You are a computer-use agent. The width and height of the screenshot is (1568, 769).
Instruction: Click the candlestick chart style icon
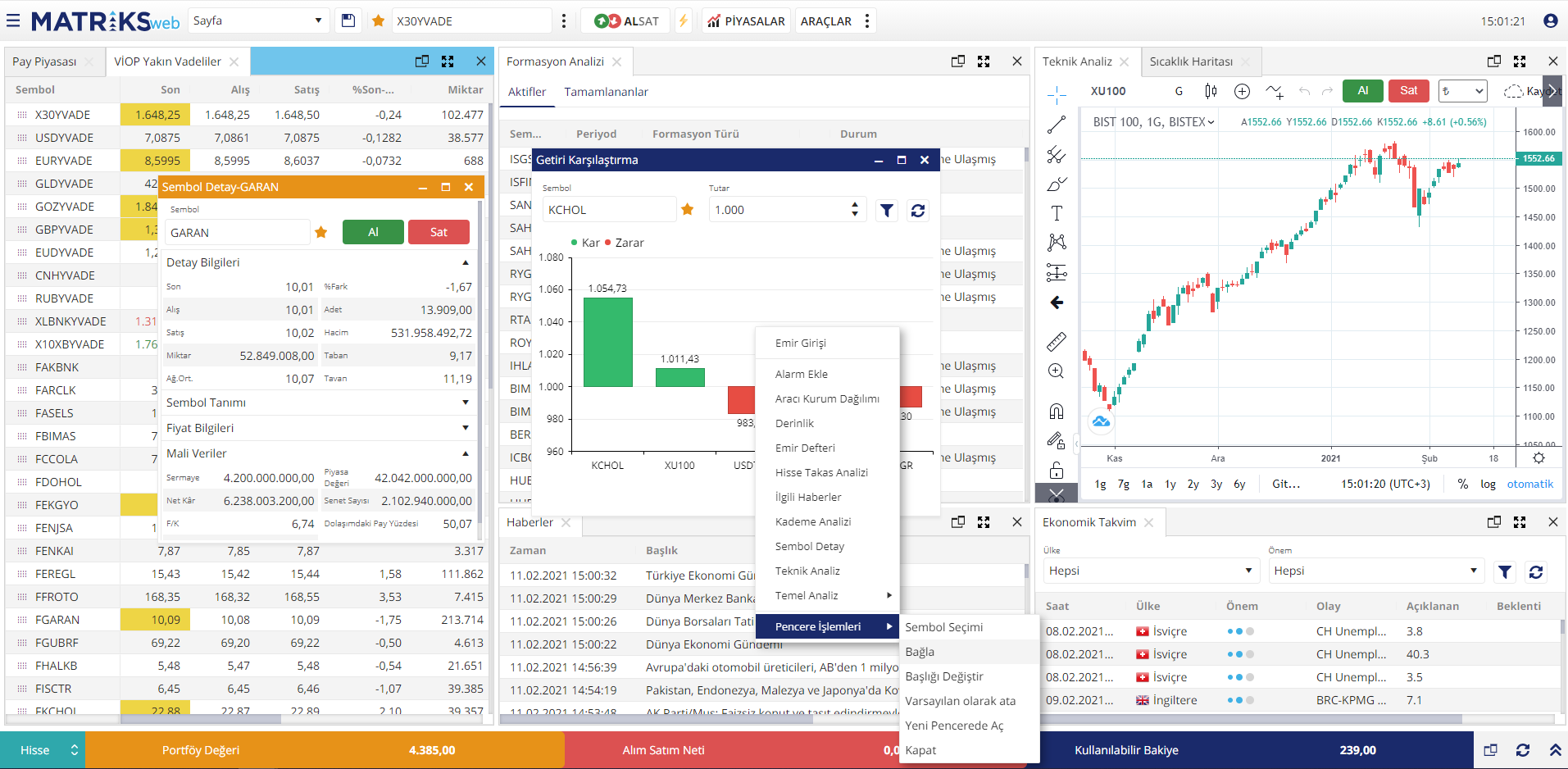[1211, 91]
